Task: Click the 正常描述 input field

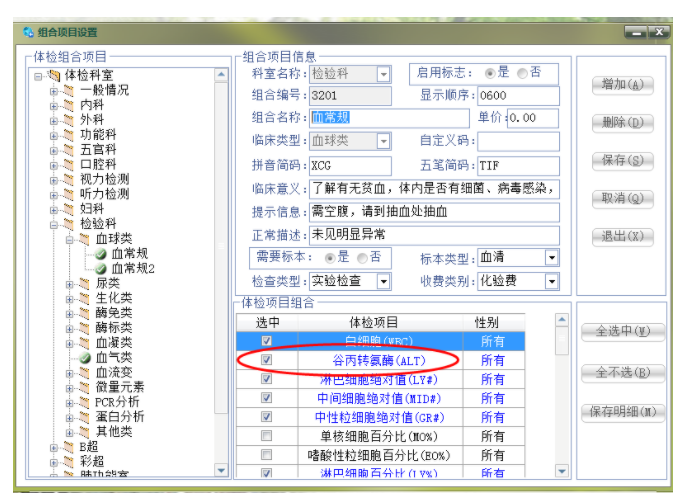Action: (434, 235)
